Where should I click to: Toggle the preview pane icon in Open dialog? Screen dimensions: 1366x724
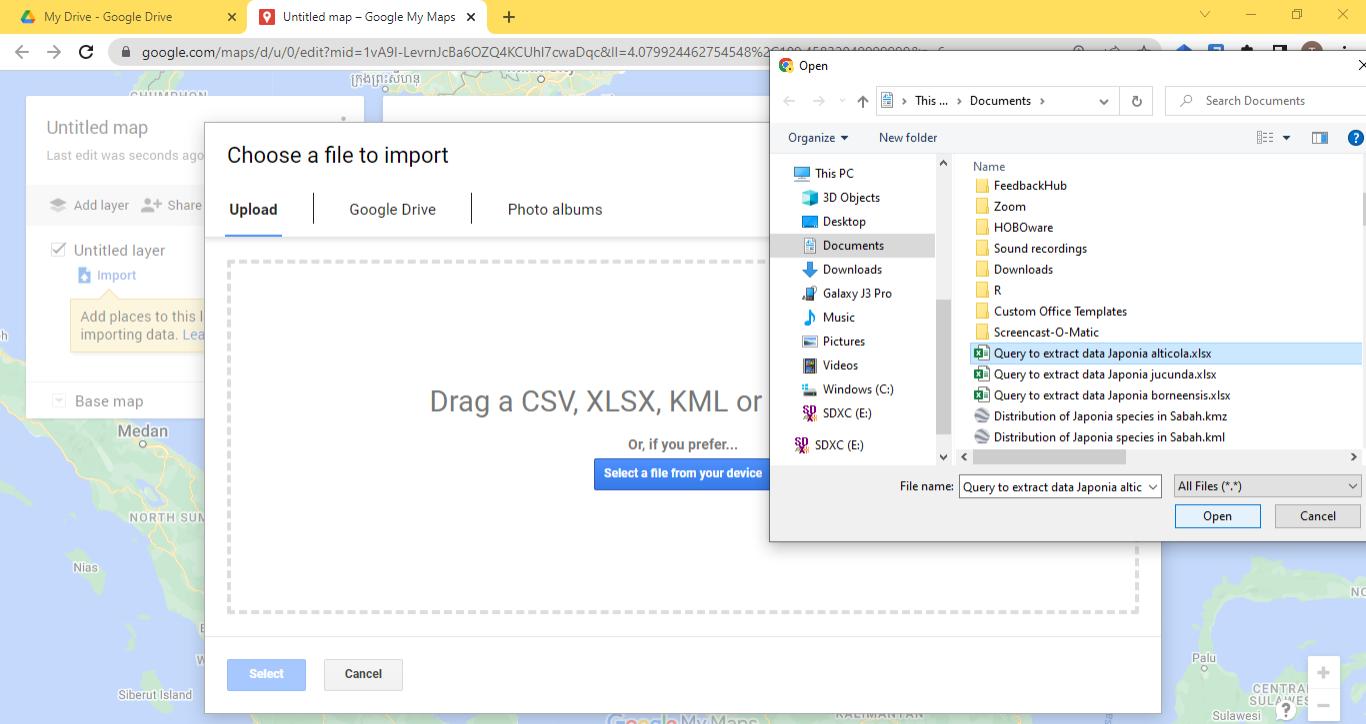tap(1320, 138)
